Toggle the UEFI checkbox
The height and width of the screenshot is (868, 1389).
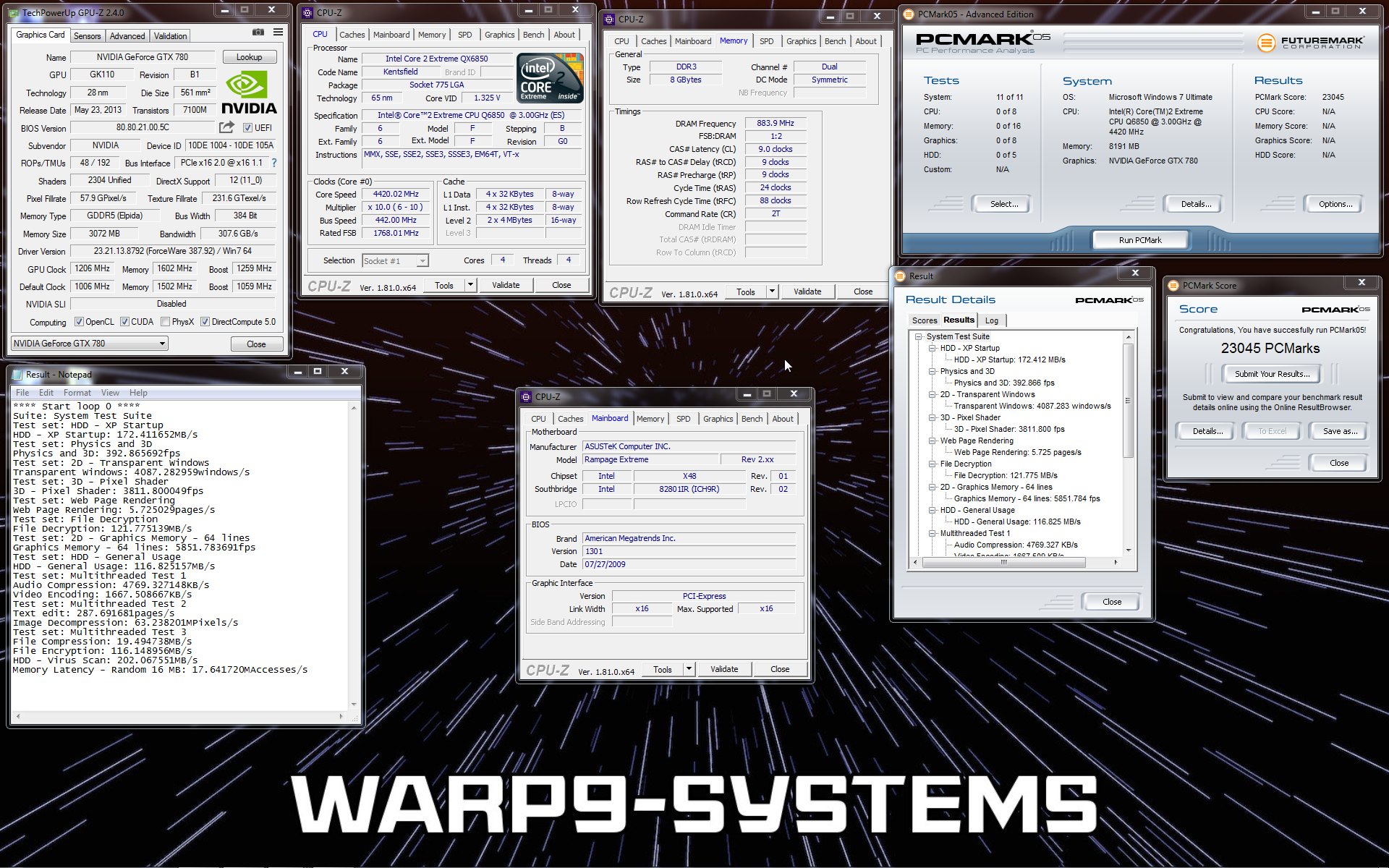[247, 127]
